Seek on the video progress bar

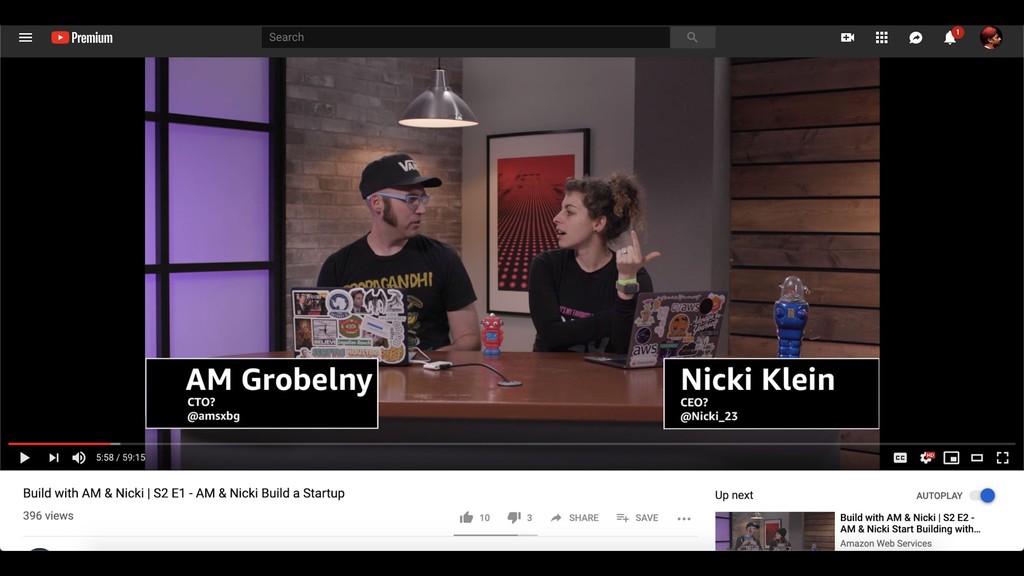pos(512,443)
